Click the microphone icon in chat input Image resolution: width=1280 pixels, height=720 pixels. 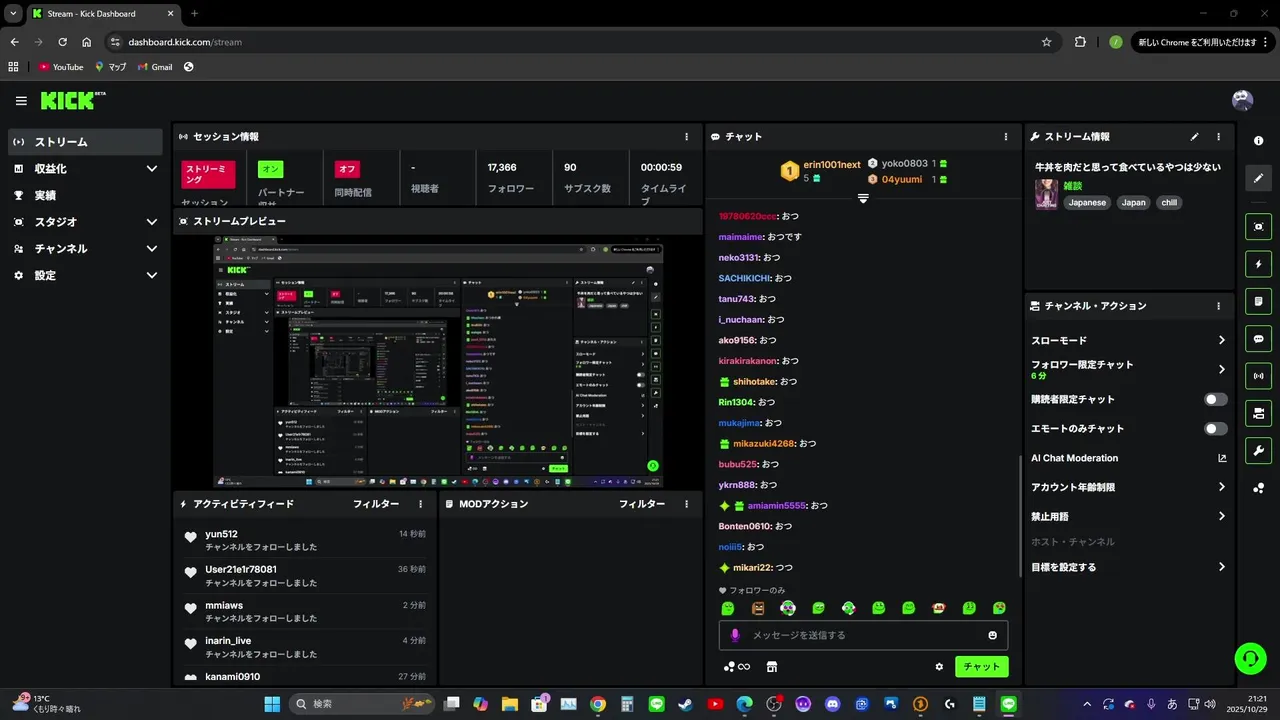coord(735,635)
